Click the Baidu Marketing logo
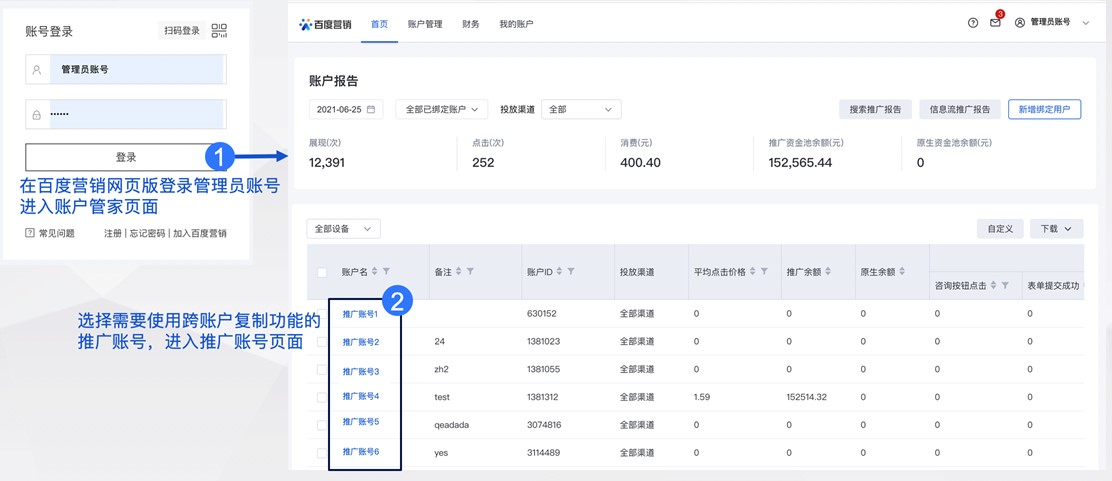The height and width of the screenshot is (481, 1112). [326, 24]
